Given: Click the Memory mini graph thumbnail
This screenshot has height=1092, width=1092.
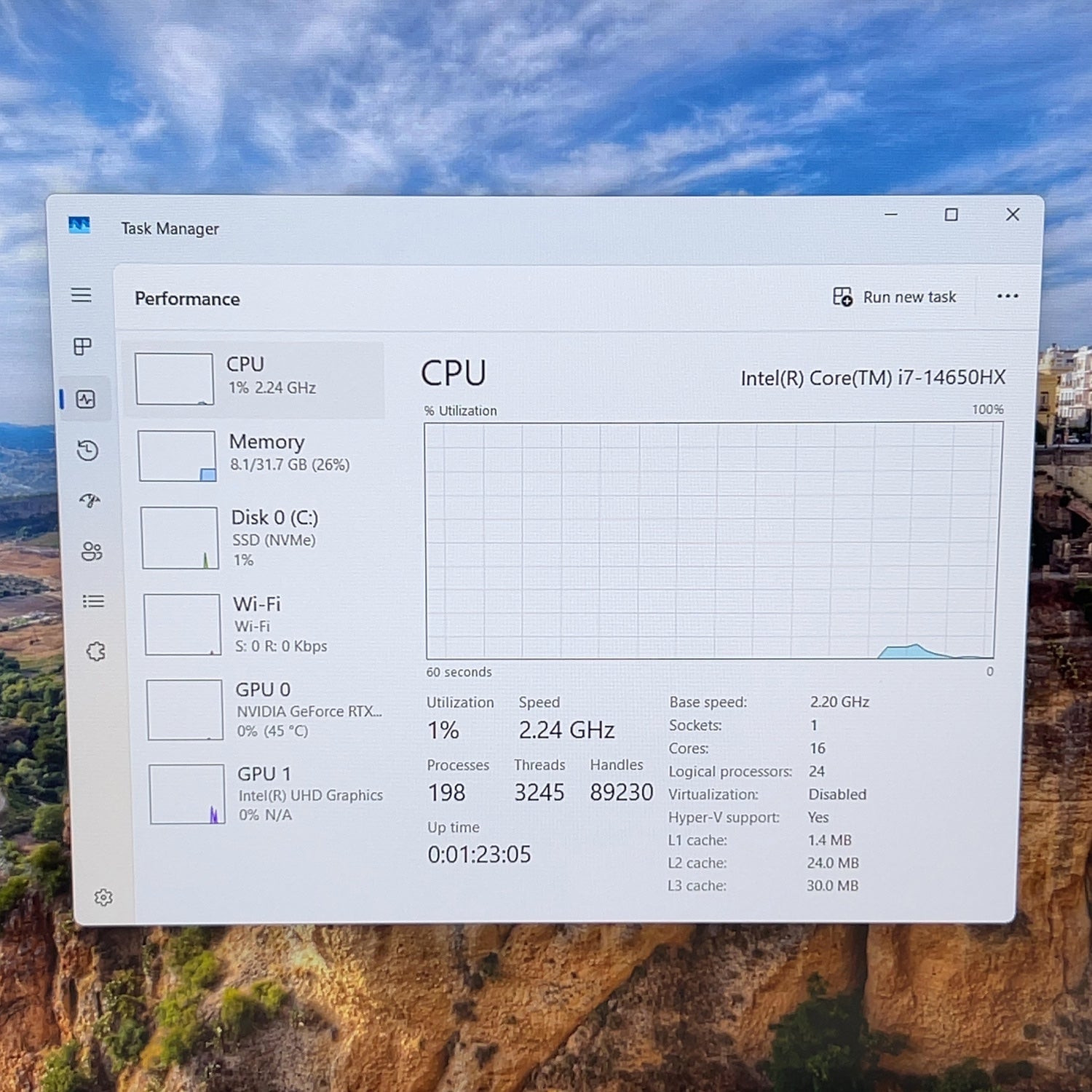Looking at the screenshot, I should [x=177, y=456].
